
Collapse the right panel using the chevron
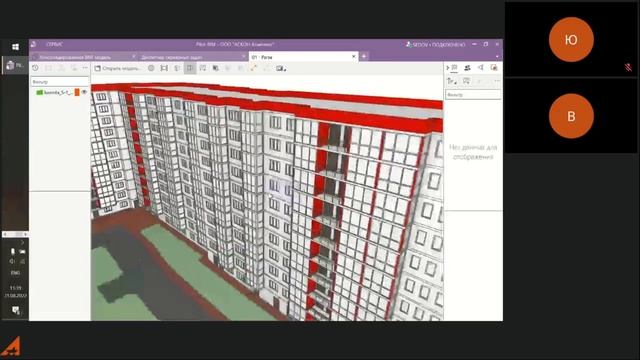pos(447,68)
